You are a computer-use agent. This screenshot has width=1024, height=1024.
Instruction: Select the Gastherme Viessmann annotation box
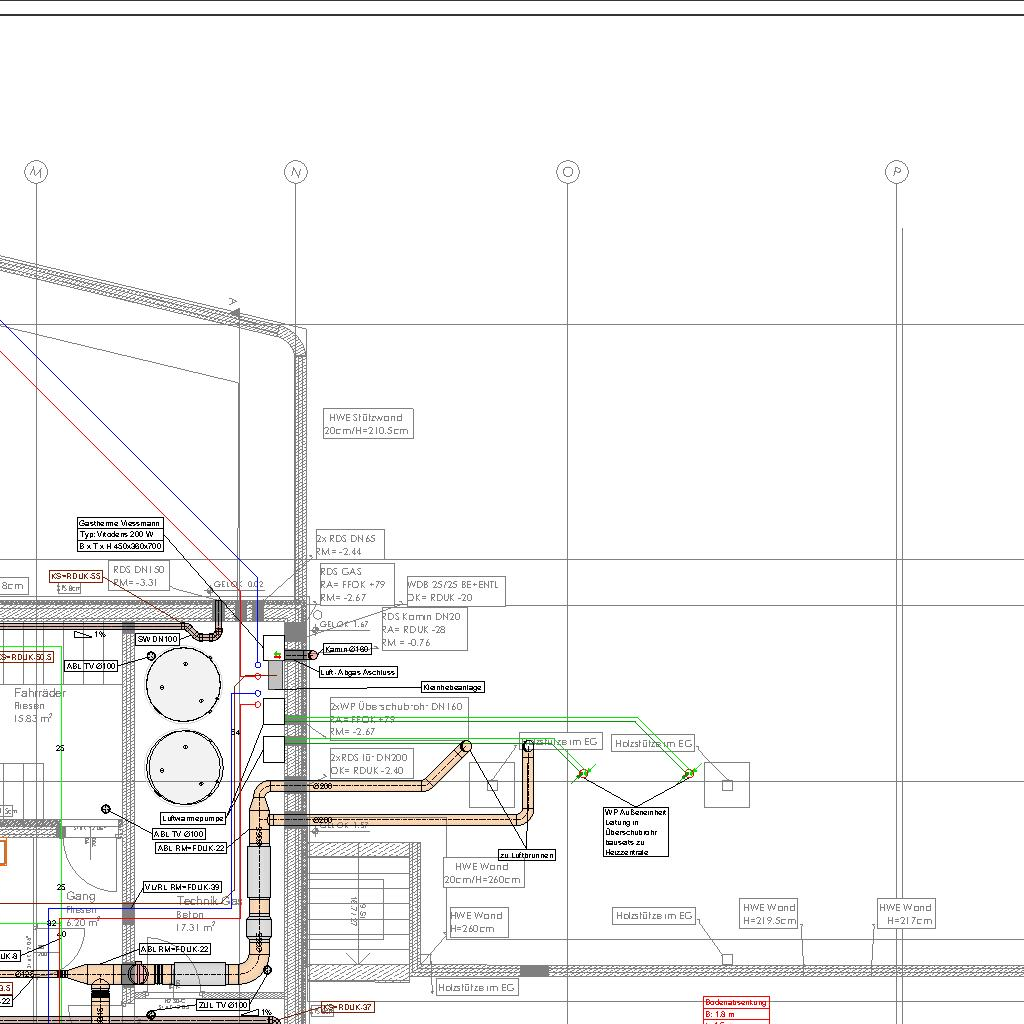[121, 535]
